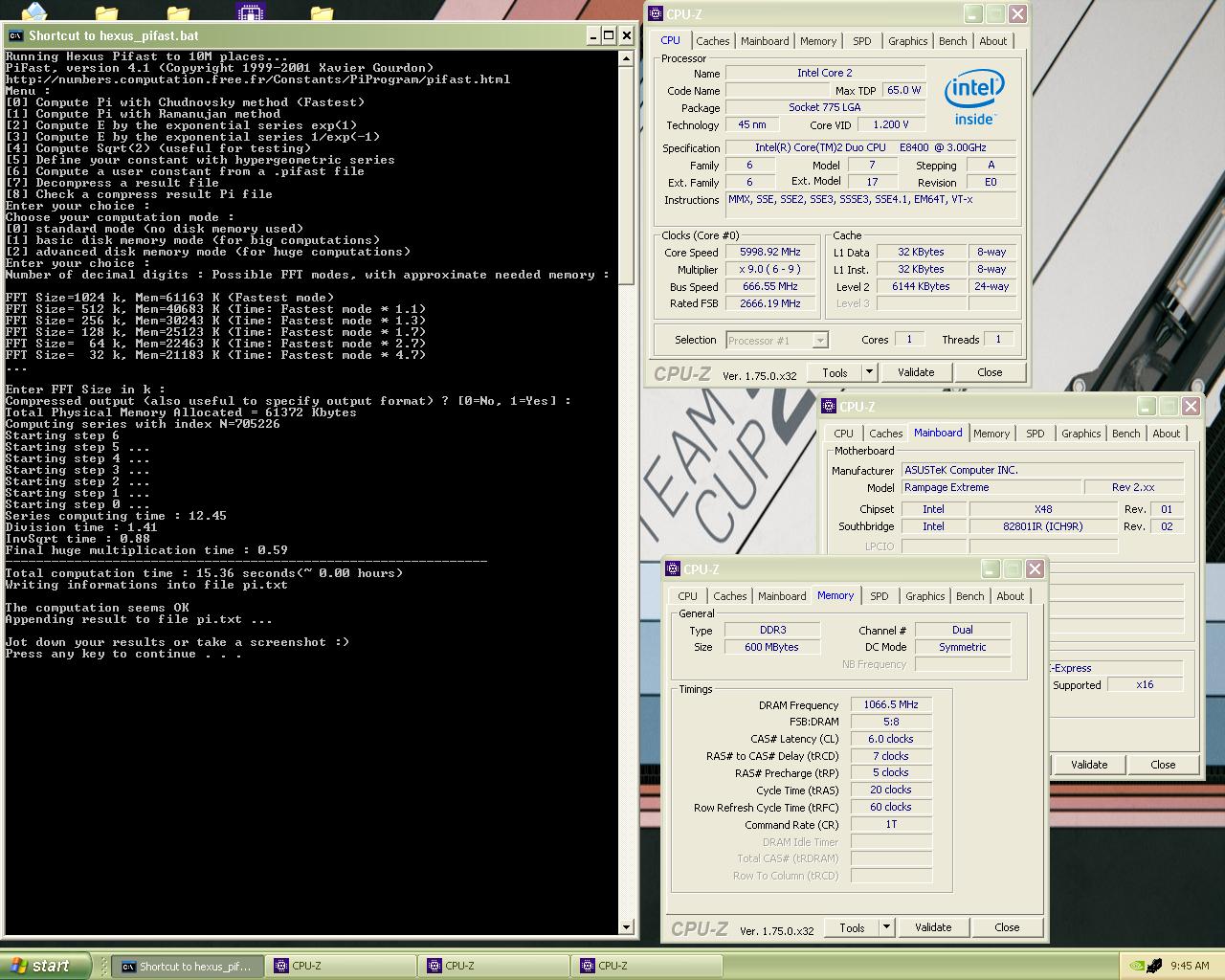This screenshot has height=980, width=1225.
Task: Click the tray icon beside the clock
Action: 1155,966
